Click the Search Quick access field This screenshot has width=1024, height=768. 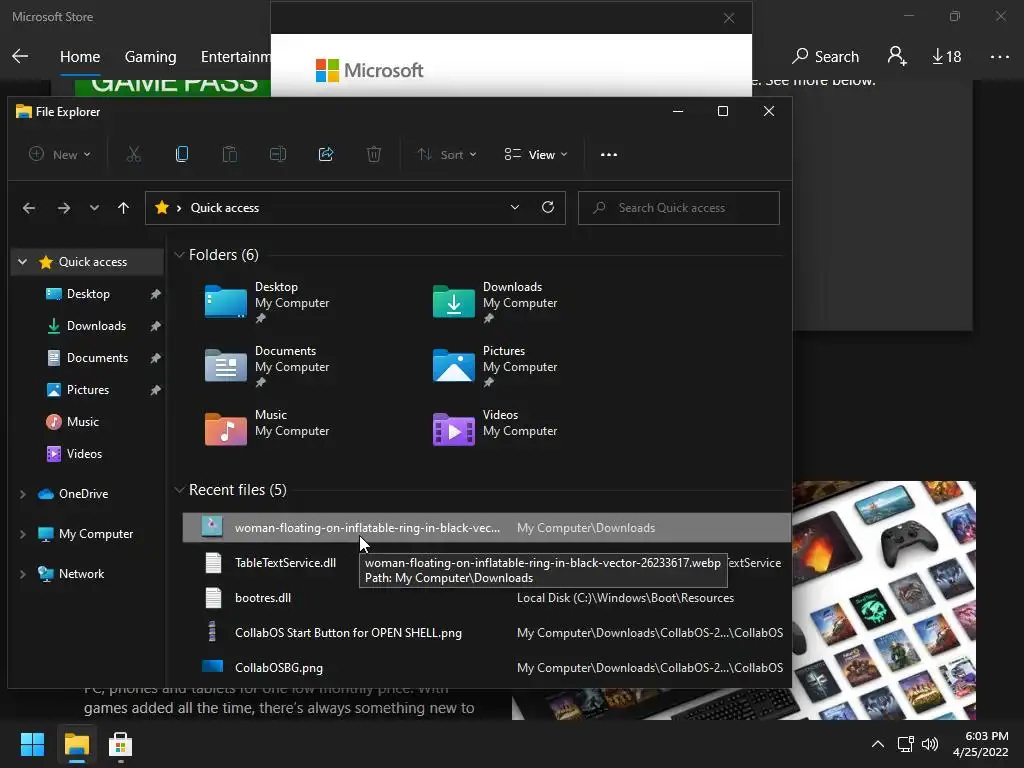[679, 208]
